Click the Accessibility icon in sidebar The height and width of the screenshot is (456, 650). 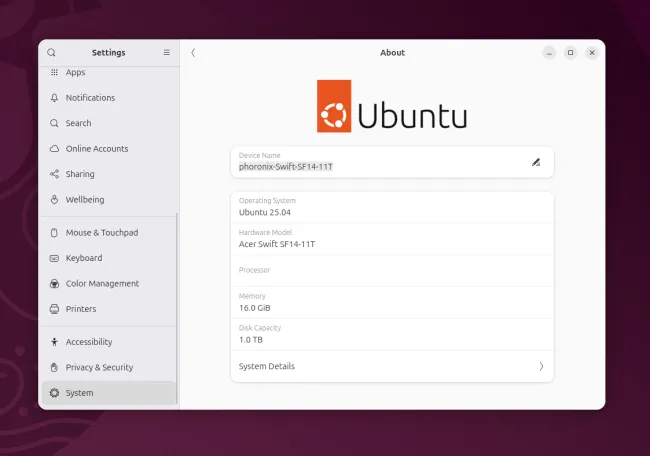click(x=54, y=342)
